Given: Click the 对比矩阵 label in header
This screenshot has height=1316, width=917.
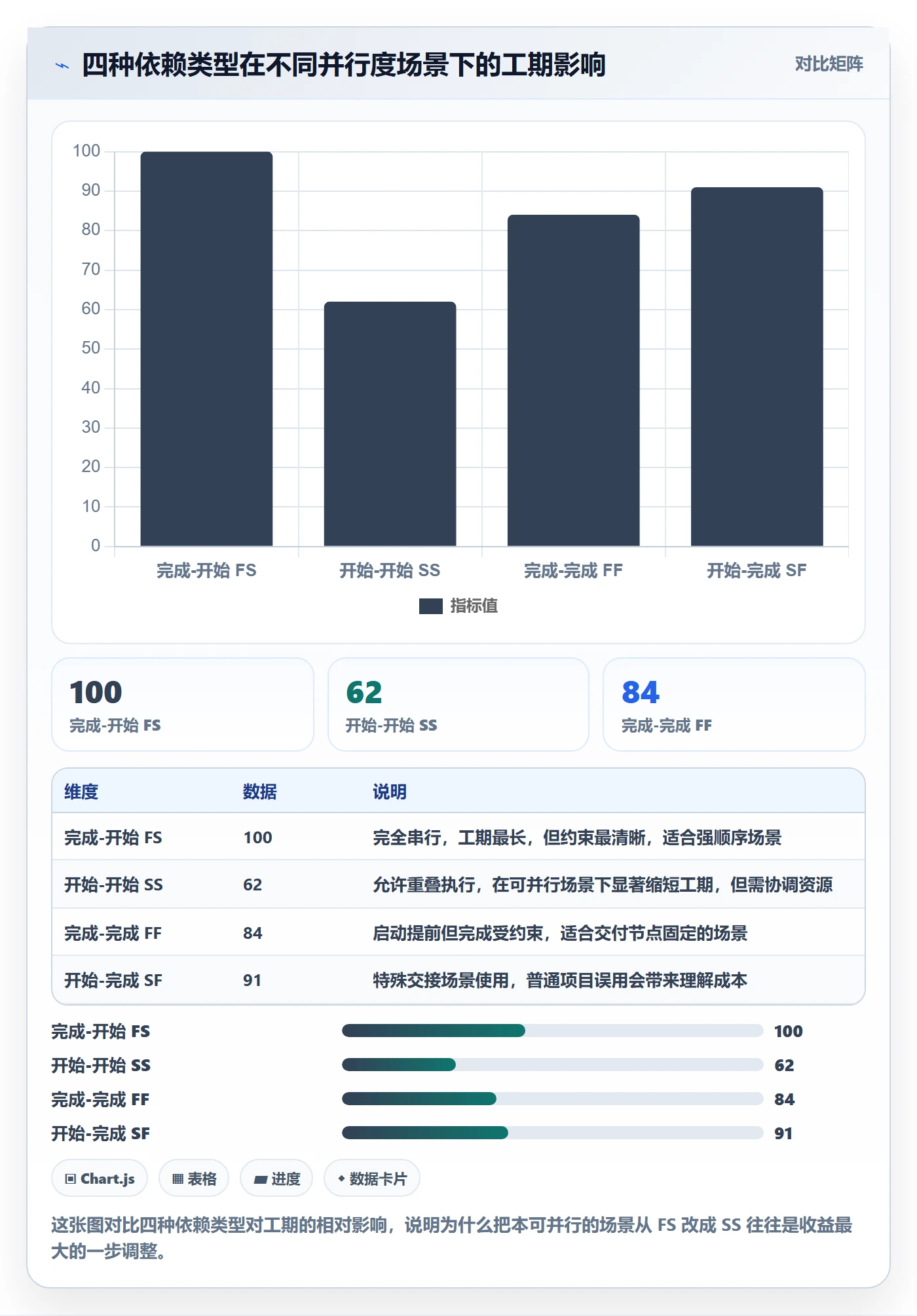Looking at the screenshot, I should coord(829,64).
